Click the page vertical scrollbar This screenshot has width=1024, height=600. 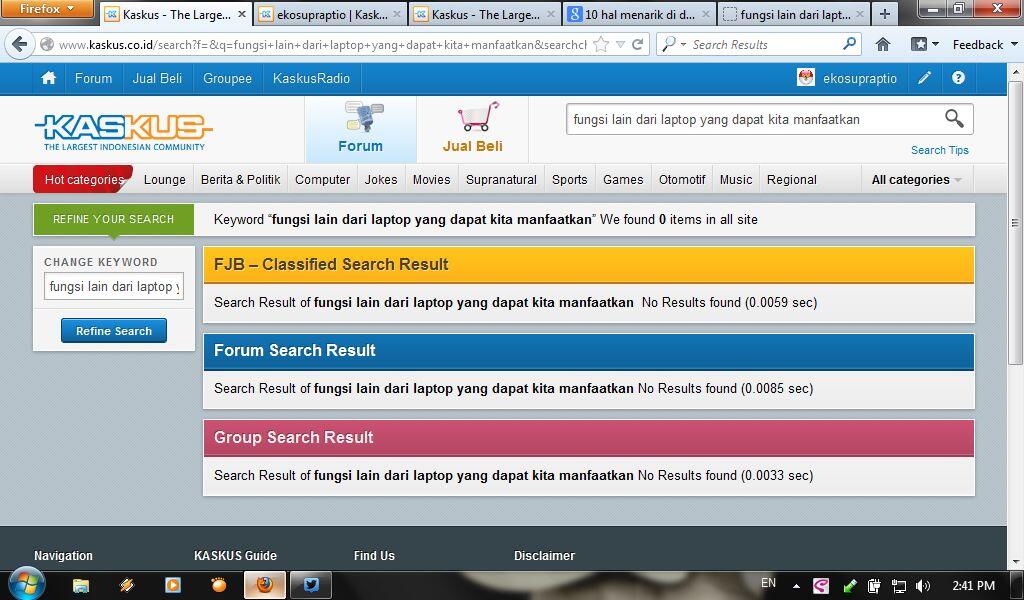click(1015, 222)
